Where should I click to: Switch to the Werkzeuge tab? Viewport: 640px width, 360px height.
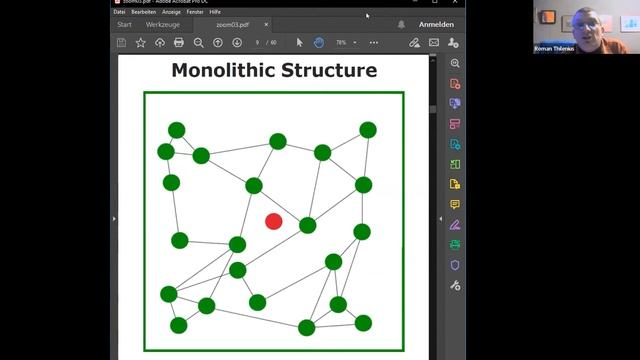(x=162, y=24)
